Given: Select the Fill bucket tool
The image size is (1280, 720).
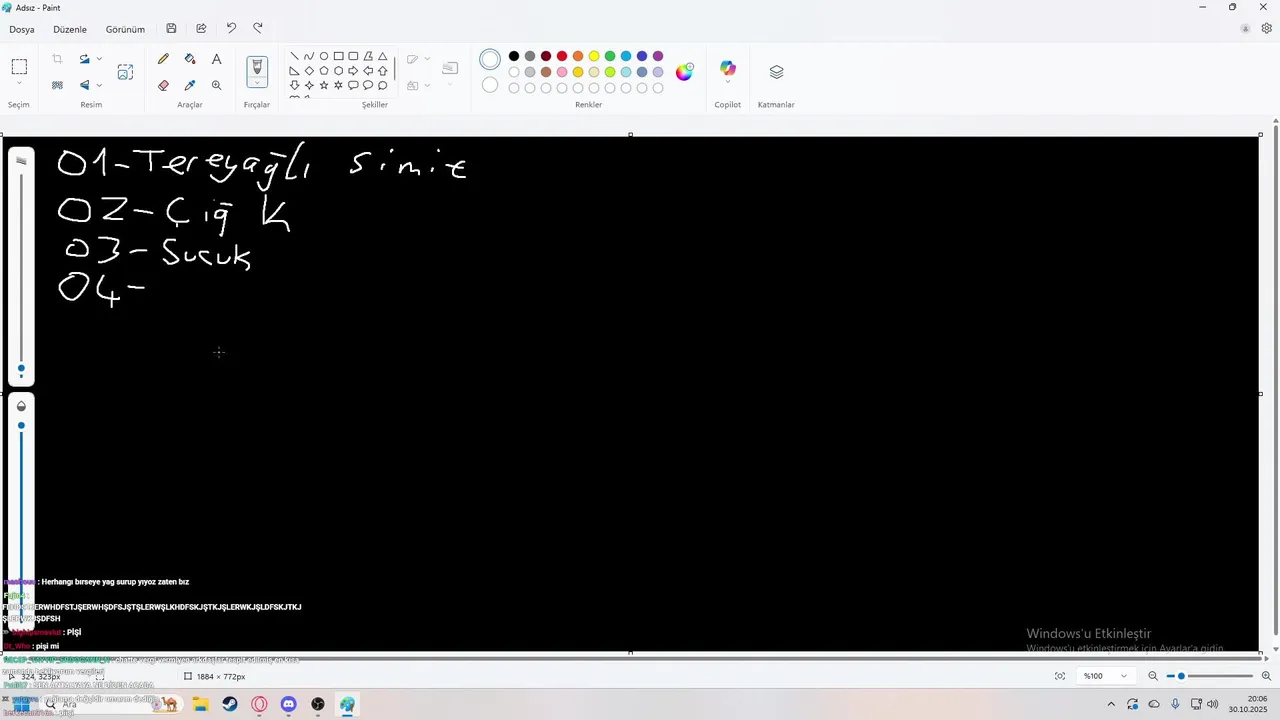Looking at the screenshot, I should [190, 59].
